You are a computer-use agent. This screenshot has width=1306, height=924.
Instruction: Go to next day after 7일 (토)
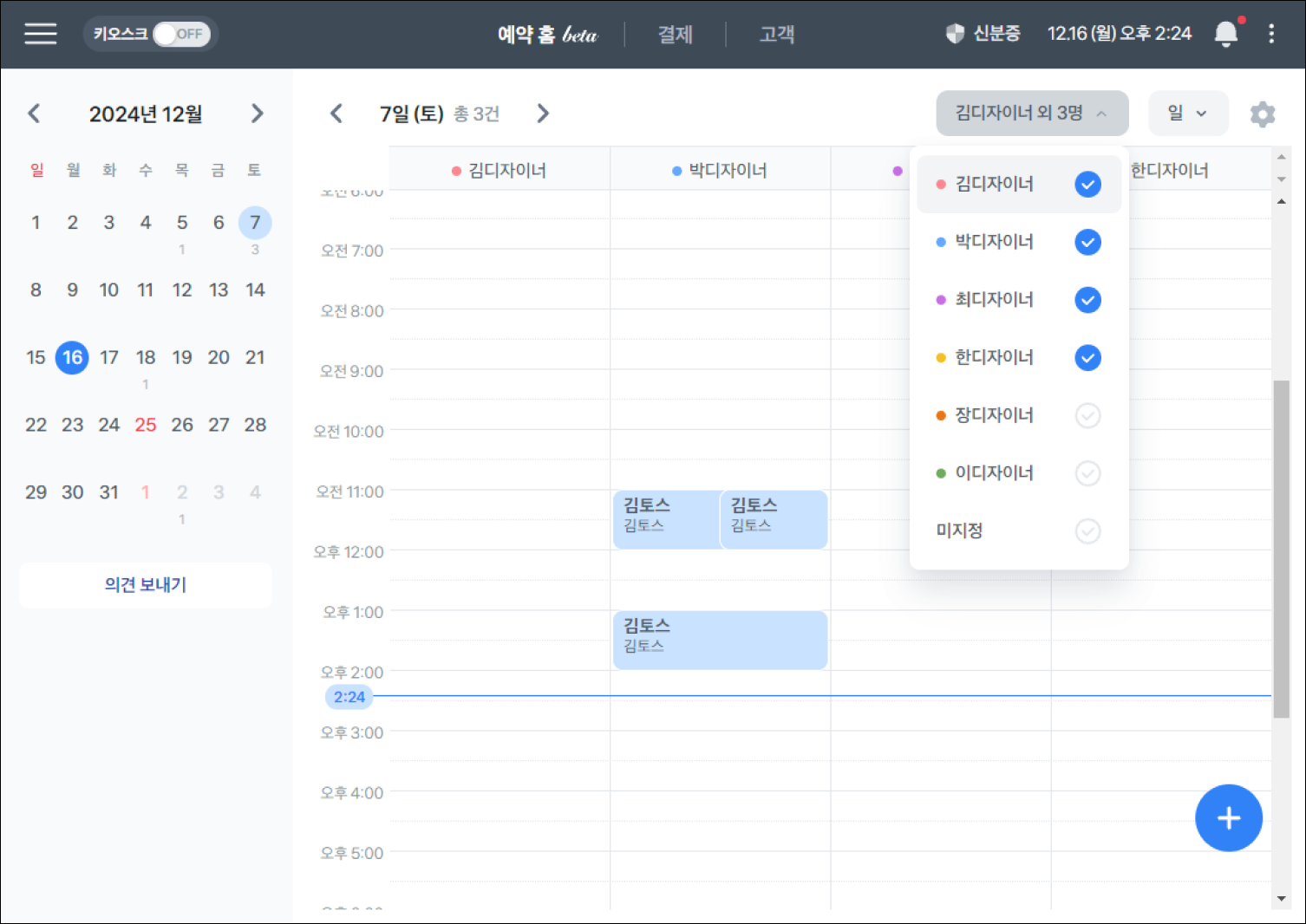point(543,114)
